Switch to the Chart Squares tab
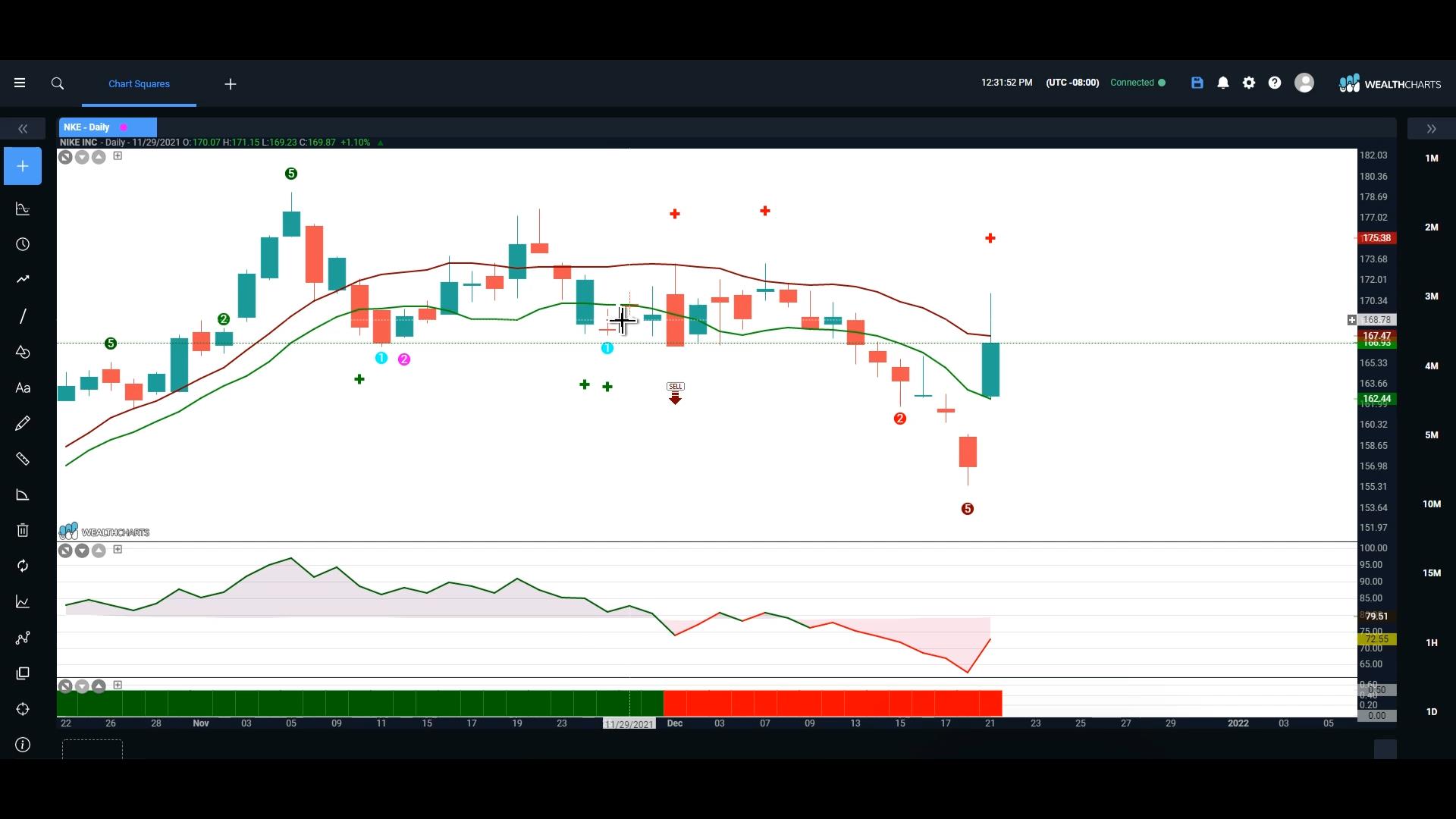The height and width of the screenshot is (819, 1456). (139, 83)
